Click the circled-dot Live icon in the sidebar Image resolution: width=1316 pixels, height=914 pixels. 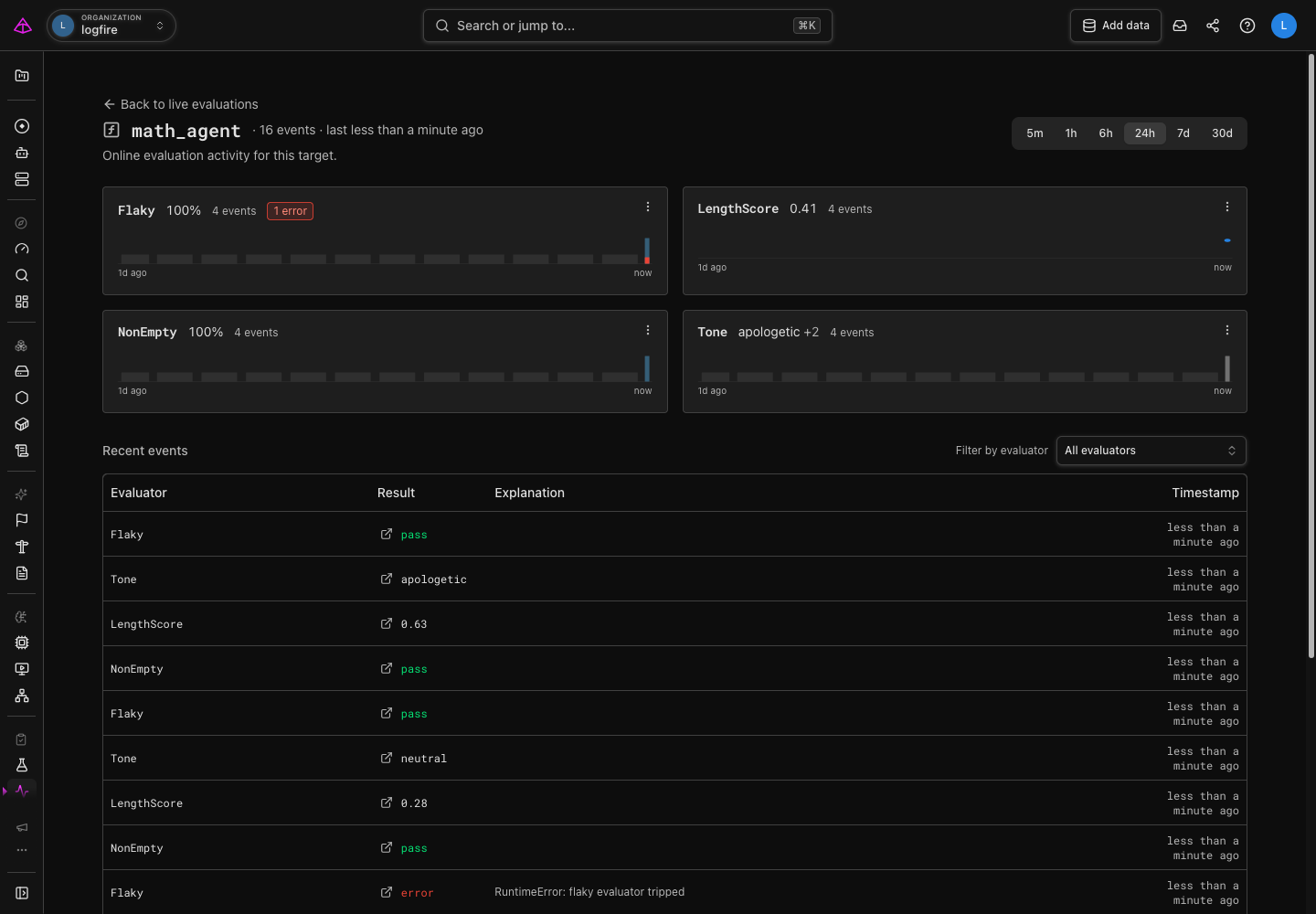(x=22, y=126)
